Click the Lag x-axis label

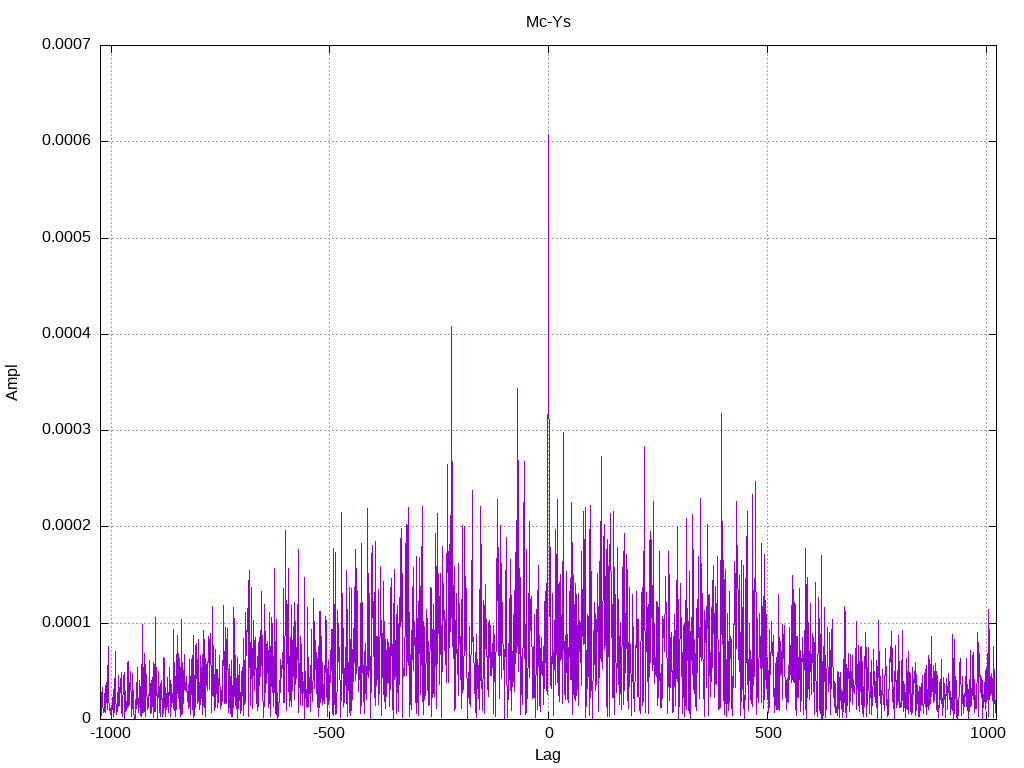pyautogui.click(x=547, y=755)
